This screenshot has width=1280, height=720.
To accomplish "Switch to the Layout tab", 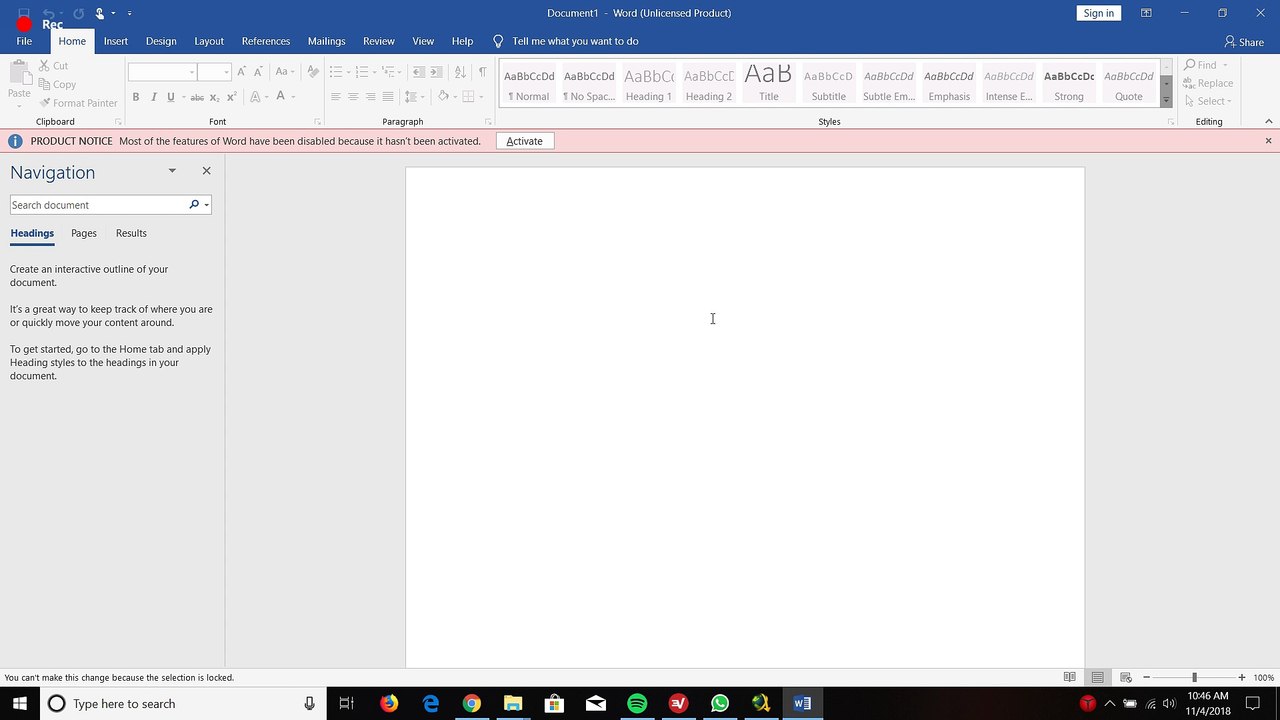I will 209,41.
